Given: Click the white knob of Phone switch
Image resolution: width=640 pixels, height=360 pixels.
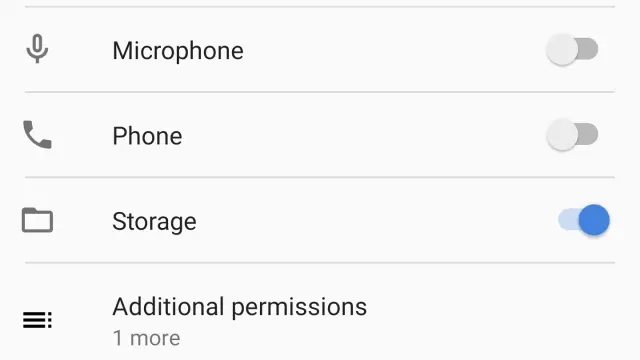Looking at the screenshot, I should pyautogui.click(x=562, y=135).
